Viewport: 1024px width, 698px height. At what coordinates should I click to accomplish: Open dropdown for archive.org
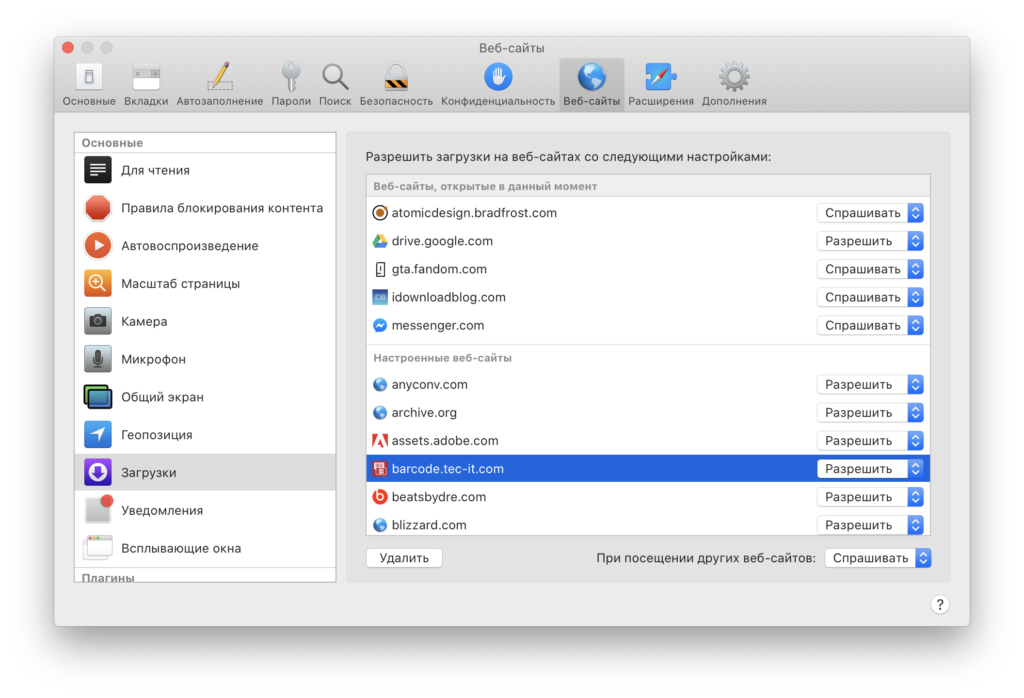pyautogui.click(x=870, y=413)
